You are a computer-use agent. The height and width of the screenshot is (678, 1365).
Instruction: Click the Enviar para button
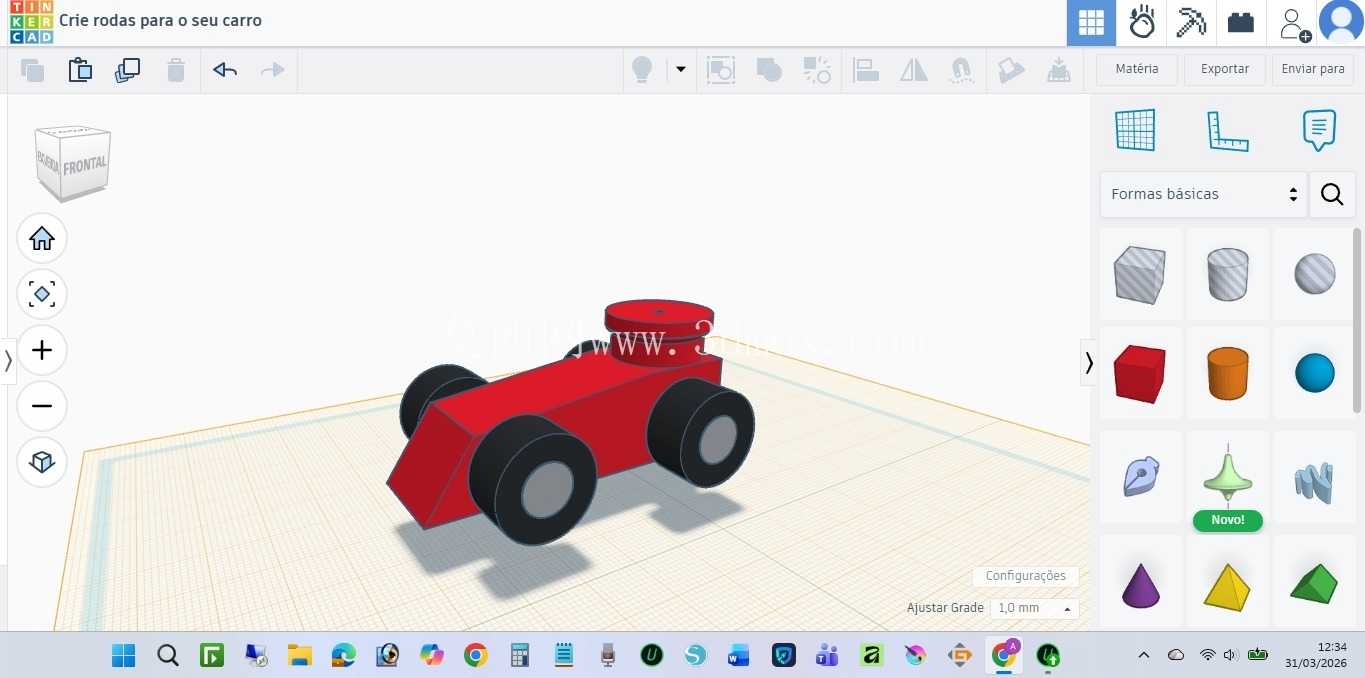[1313, 69]
